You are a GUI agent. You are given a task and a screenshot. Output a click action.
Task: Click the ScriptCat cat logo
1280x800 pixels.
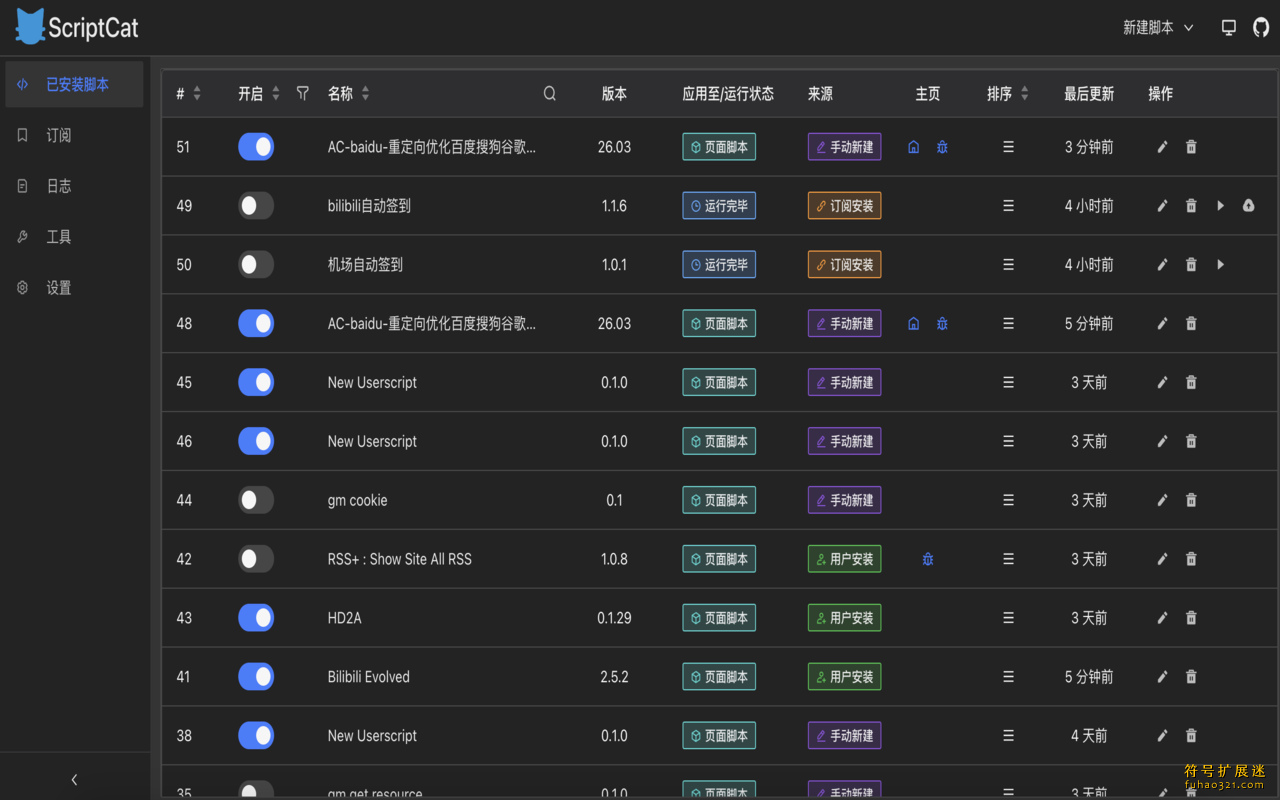pos(30,27)
